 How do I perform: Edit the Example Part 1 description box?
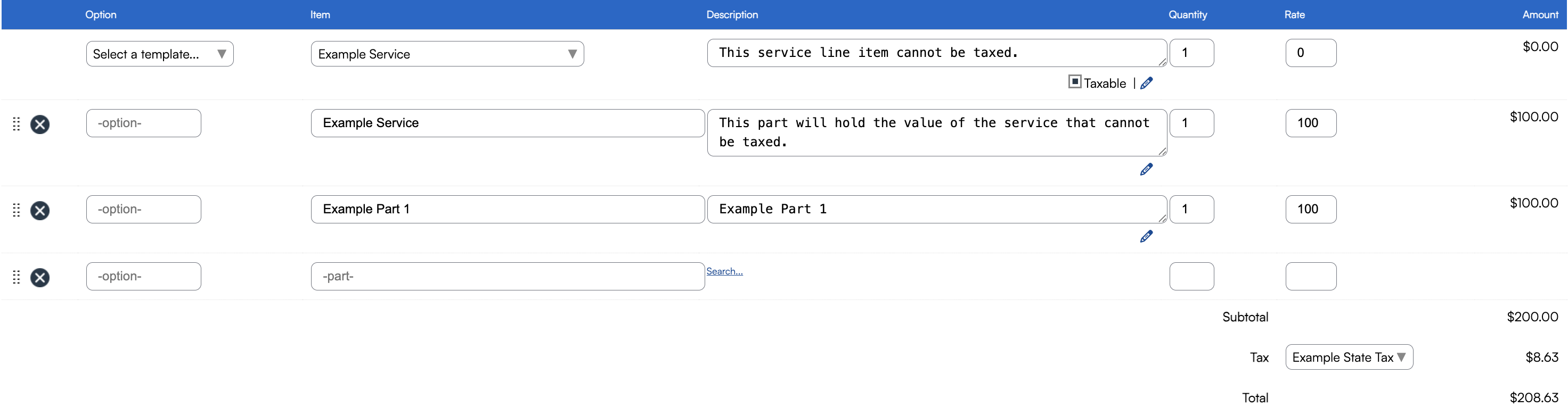pos(937,209)
